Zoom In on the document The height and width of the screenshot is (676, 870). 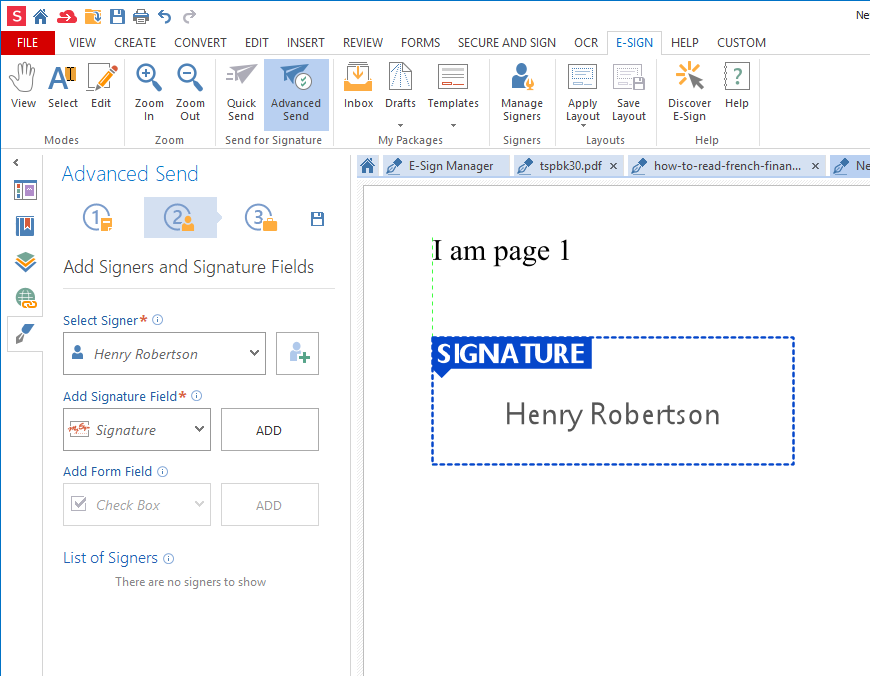pyautogui.click(x=149, y=93)
